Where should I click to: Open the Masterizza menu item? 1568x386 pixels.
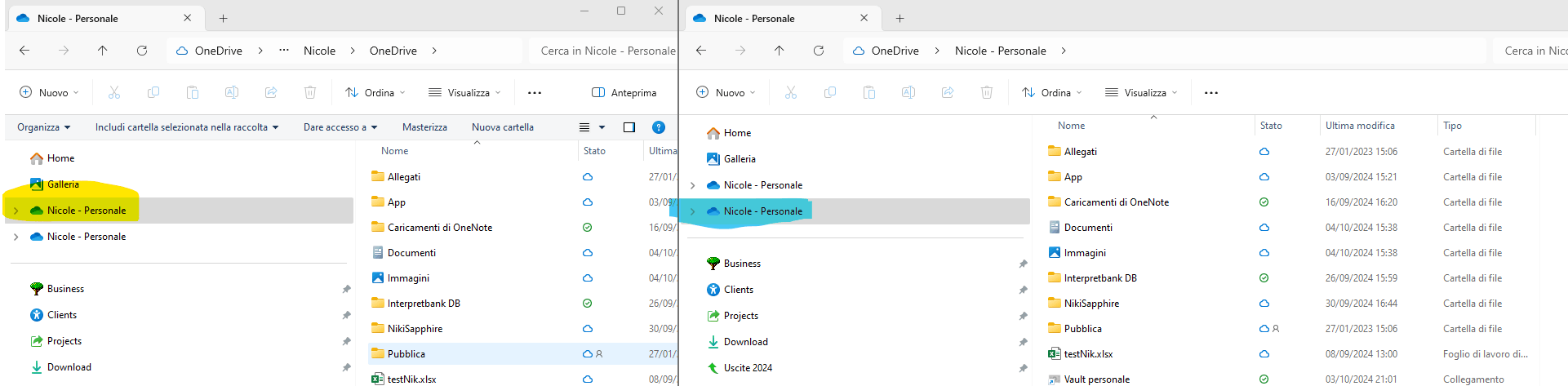coord(424,127)
